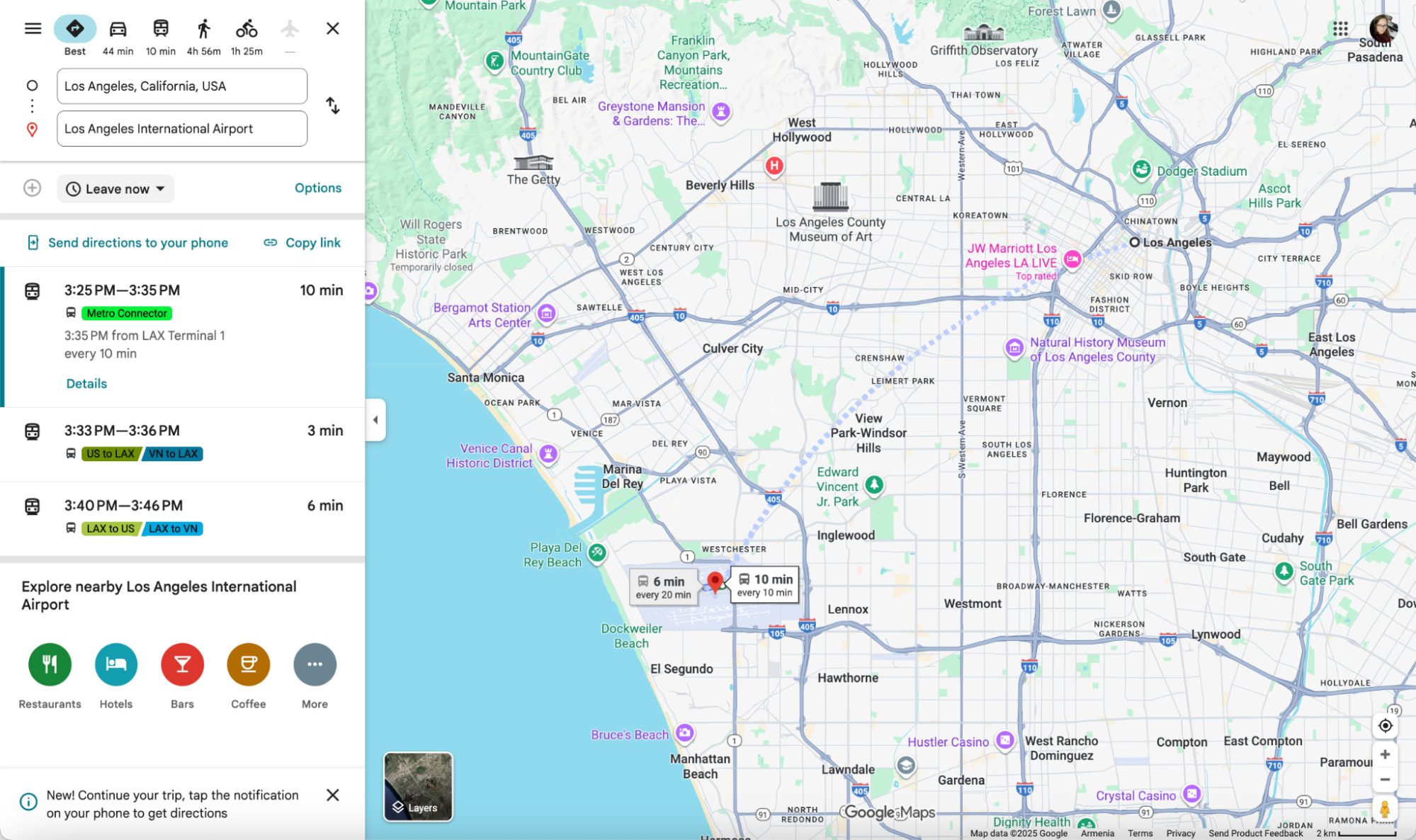Viewport: 1416px width, 840px height.
Task: Switch to Cycling mode (1h 25m)
Action: tap(247, 36)
